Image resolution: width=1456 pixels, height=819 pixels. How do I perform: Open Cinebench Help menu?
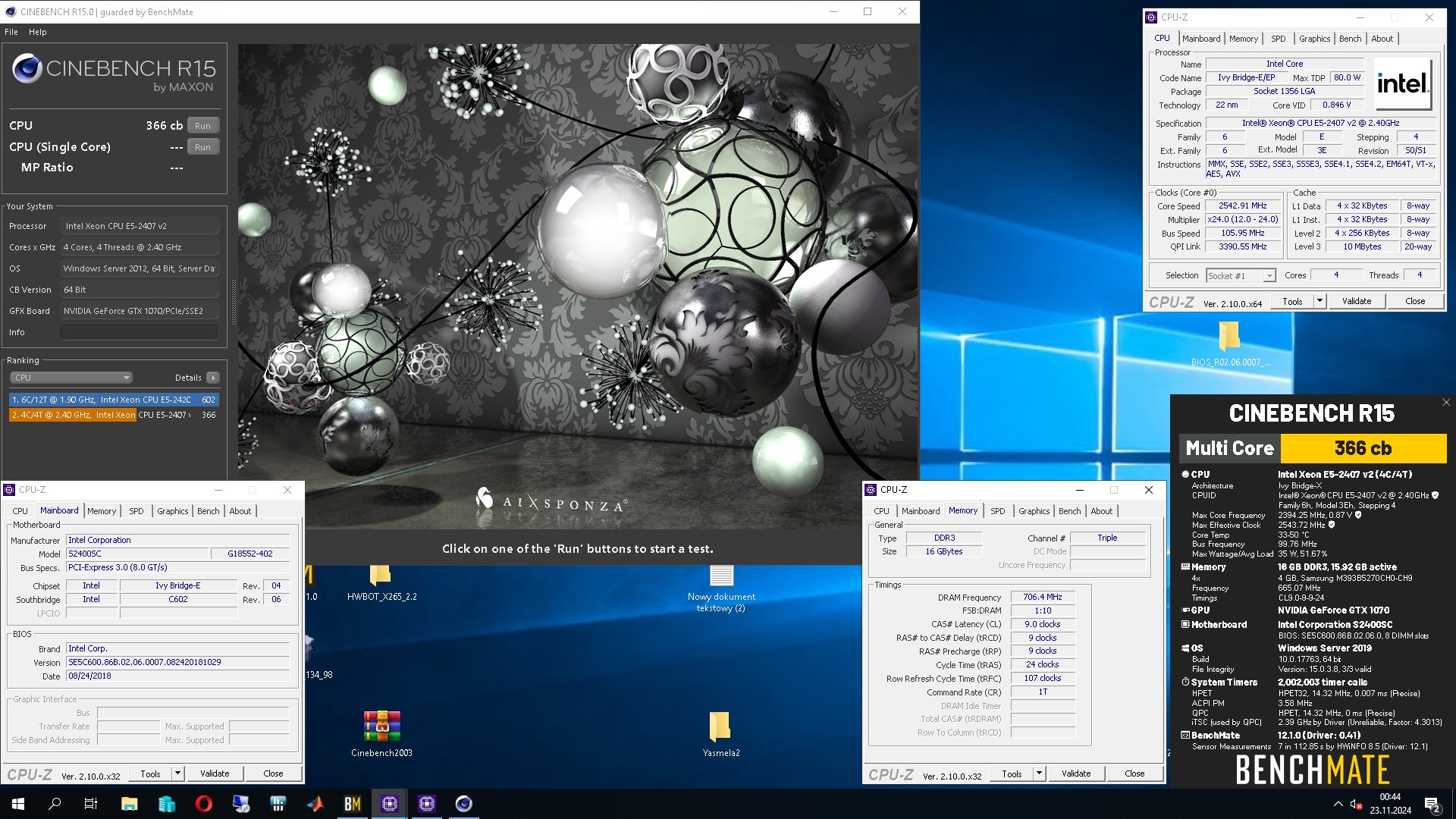(x=38, y=32)
